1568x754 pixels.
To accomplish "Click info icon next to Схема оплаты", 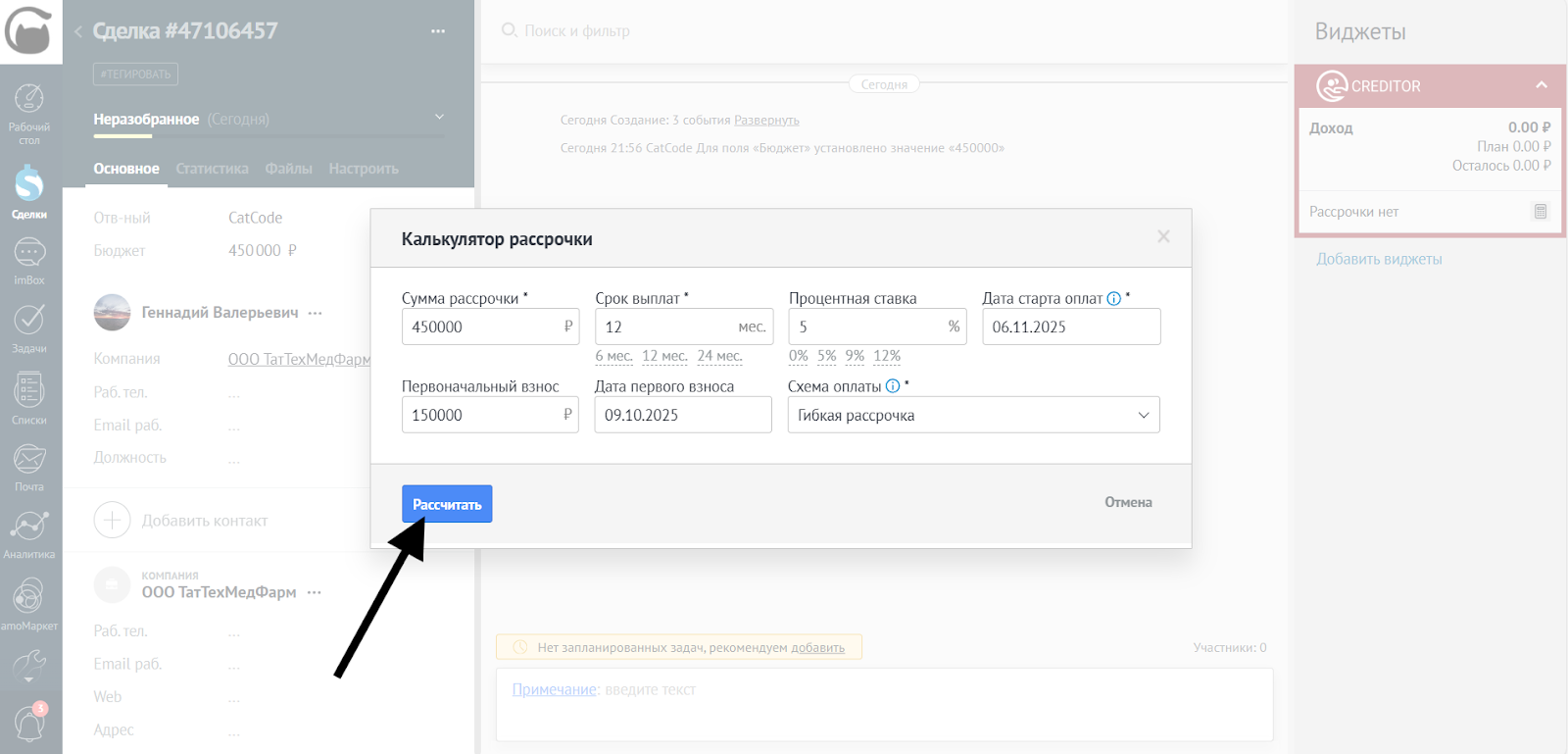I will [893, 386].
